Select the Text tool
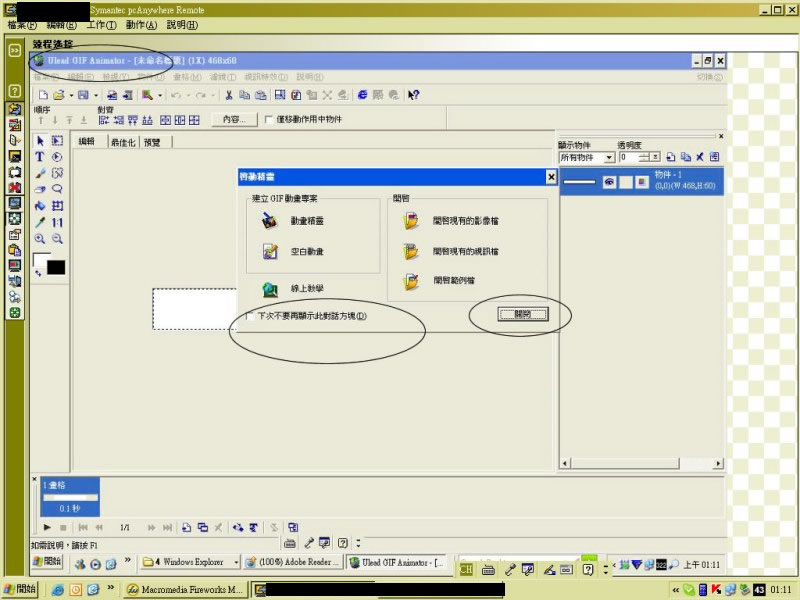 tap(40, 157)
